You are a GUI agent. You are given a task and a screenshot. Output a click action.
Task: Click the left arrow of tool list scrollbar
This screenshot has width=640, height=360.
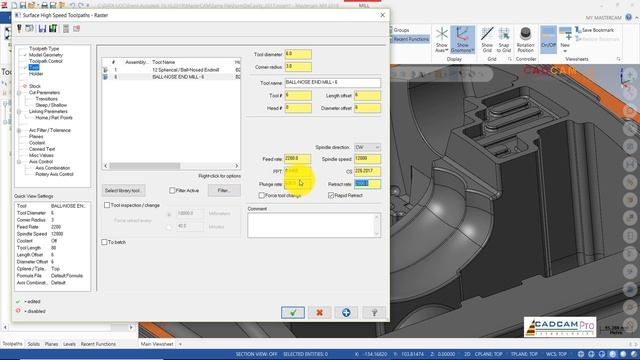(x=105, y=166)
